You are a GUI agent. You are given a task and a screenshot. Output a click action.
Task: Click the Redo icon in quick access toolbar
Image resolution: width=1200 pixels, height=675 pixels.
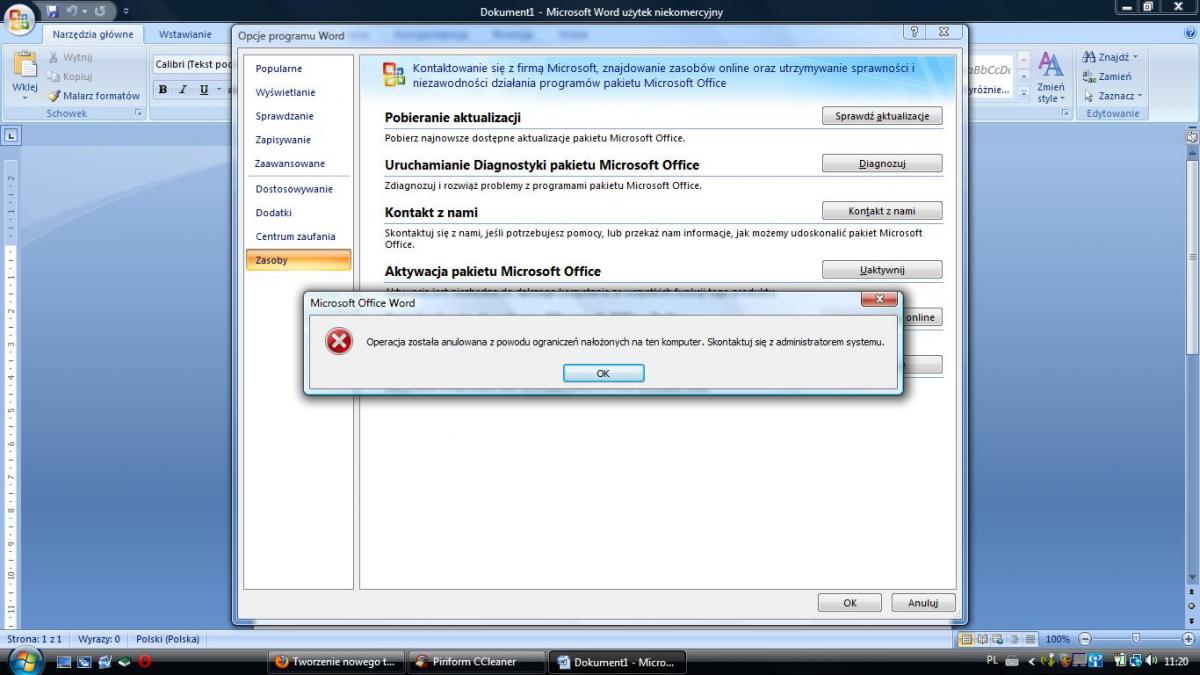point(100,11)
